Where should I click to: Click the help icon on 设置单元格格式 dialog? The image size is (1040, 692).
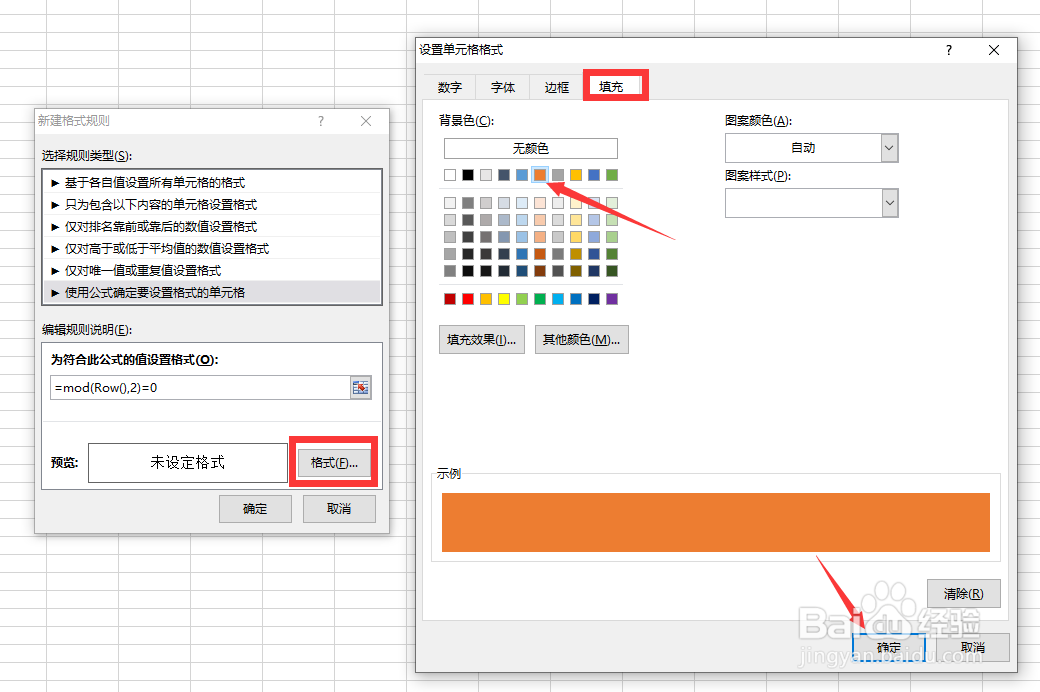[x=948, y=49]
